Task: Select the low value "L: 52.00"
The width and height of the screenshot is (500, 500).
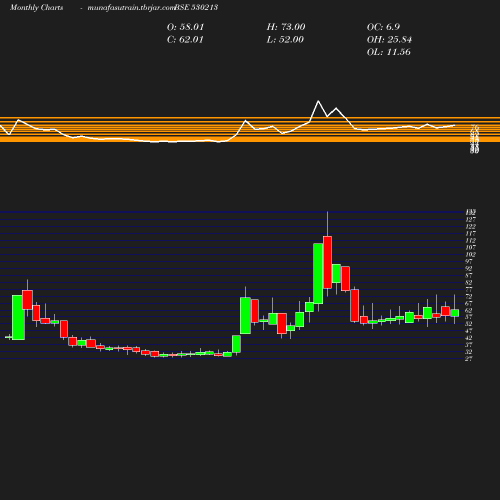Action: pos(285,40)
